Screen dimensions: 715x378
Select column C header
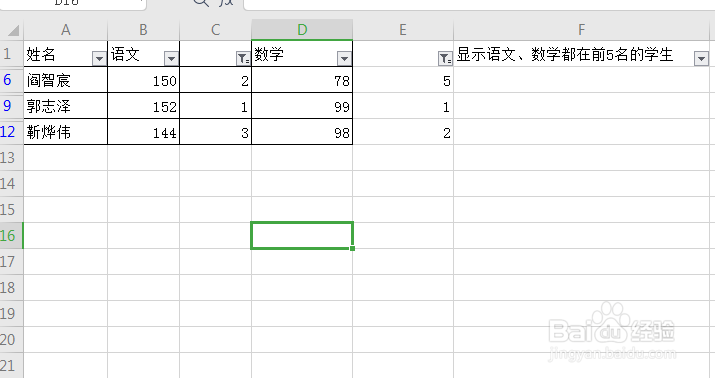tap(215, 30)
